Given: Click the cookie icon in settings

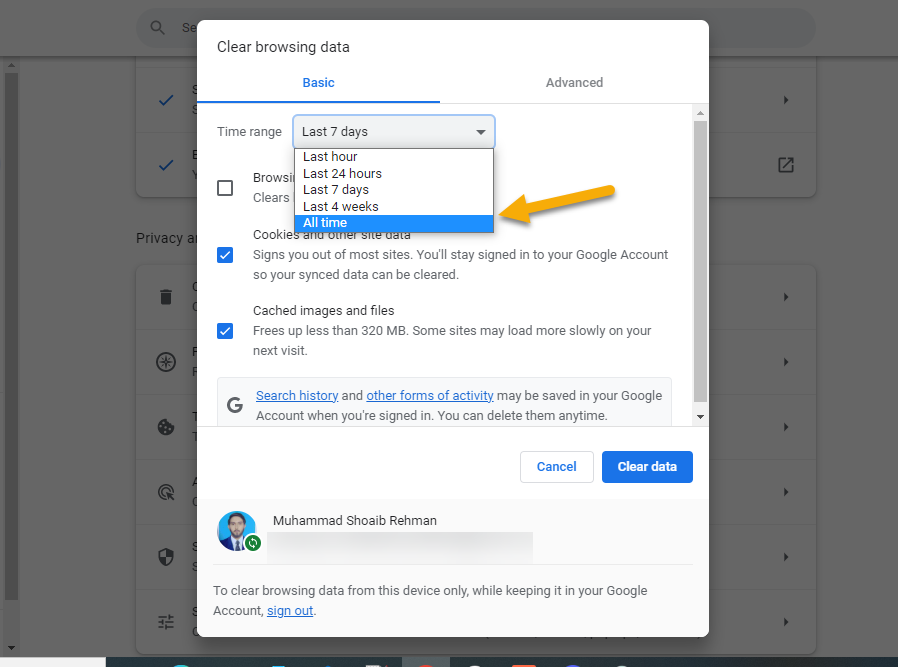Looking at the screenshot, I should pos(166,427).
